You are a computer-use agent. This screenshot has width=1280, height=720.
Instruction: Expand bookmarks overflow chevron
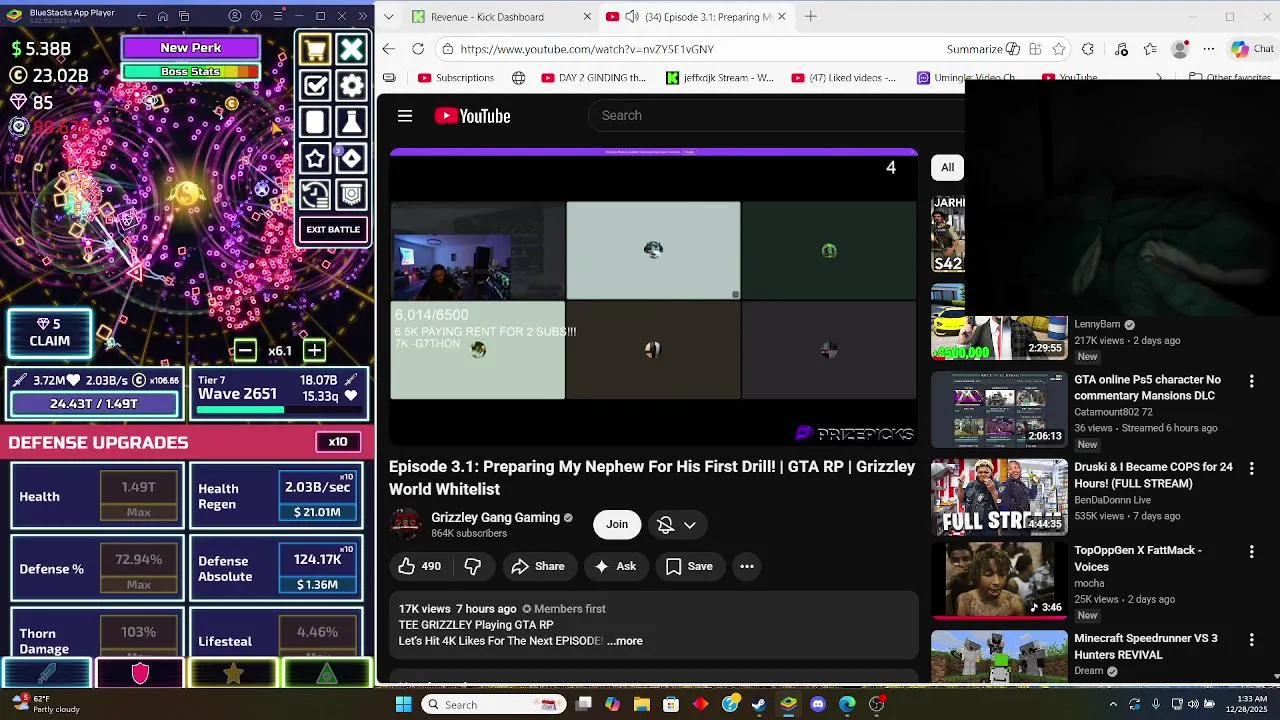point(1159,77)
